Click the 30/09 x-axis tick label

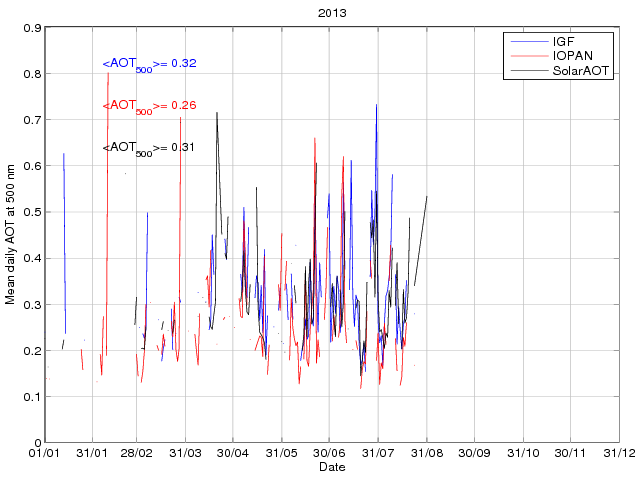click(473, 454)
